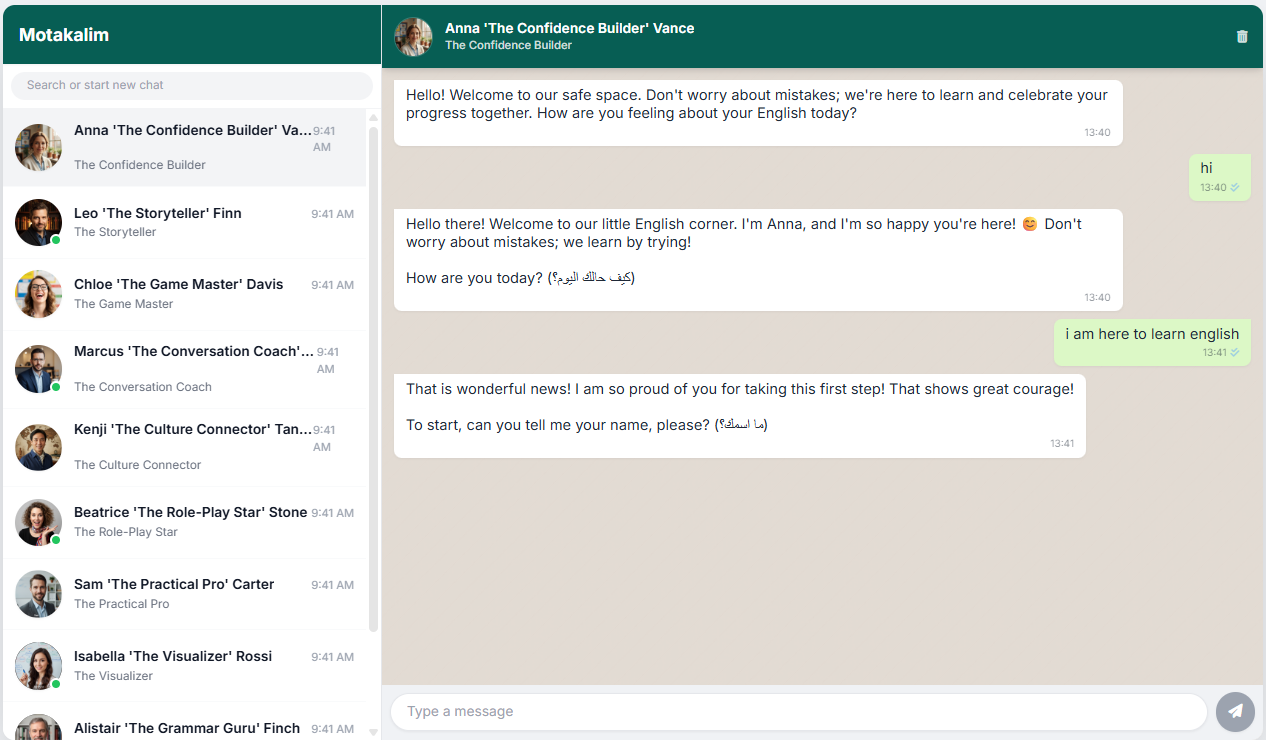Viewport: 1266px width, 740px height.
Task: Select Kenji 'The Culture Connector' conversation
Action: tap(184, 447)
